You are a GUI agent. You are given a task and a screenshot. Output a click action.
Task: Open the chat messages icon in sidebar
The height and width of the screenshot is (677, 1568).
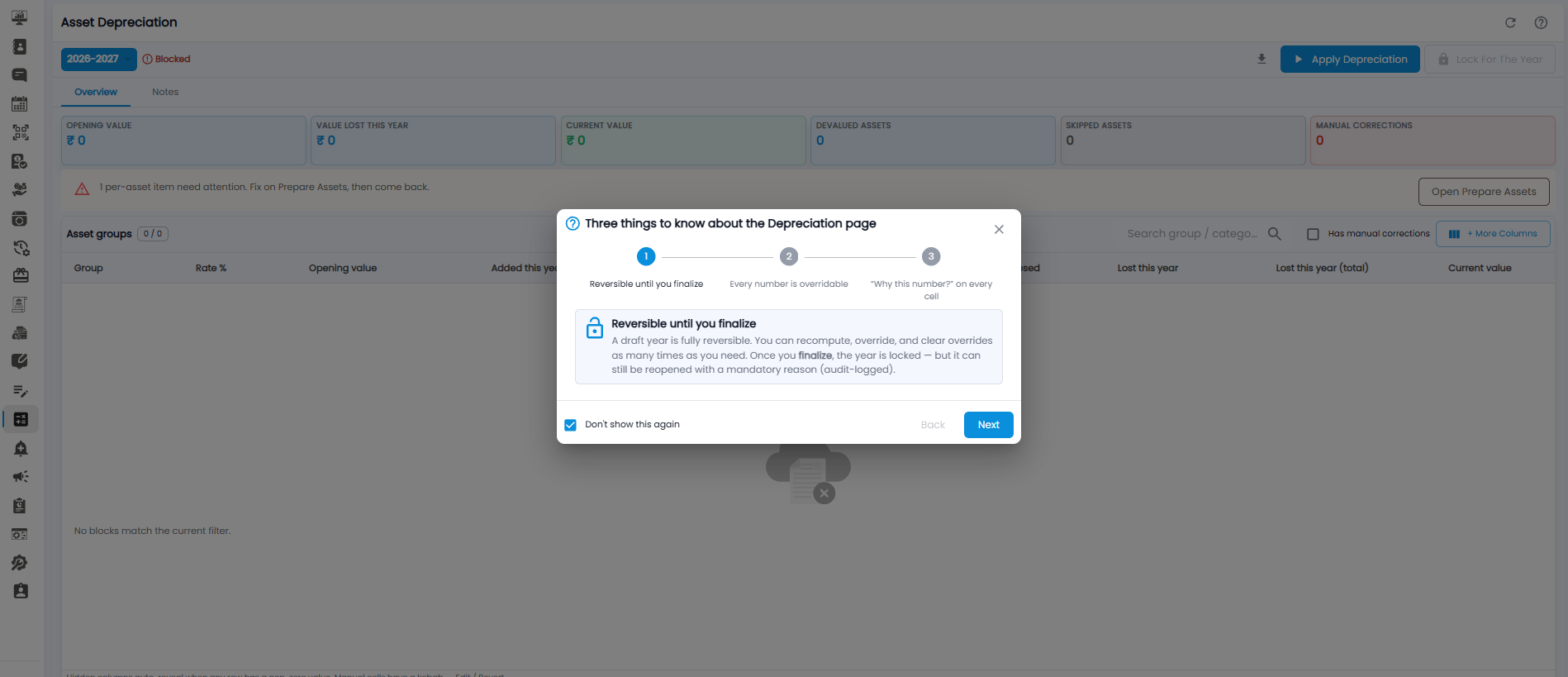click(x=20, y=75)
